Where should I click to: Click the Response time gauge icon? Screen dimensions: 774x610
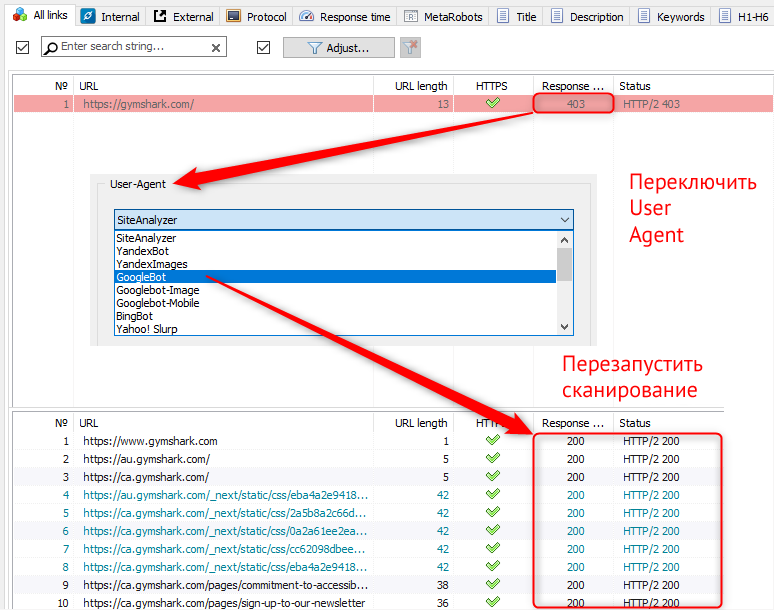pos(307,16)
